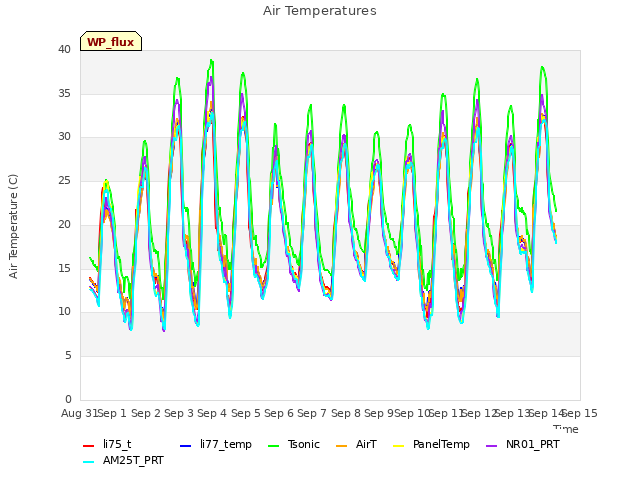Click the purple NR01_PRT legend swatch
640x480 pixels.
[491, 445]
